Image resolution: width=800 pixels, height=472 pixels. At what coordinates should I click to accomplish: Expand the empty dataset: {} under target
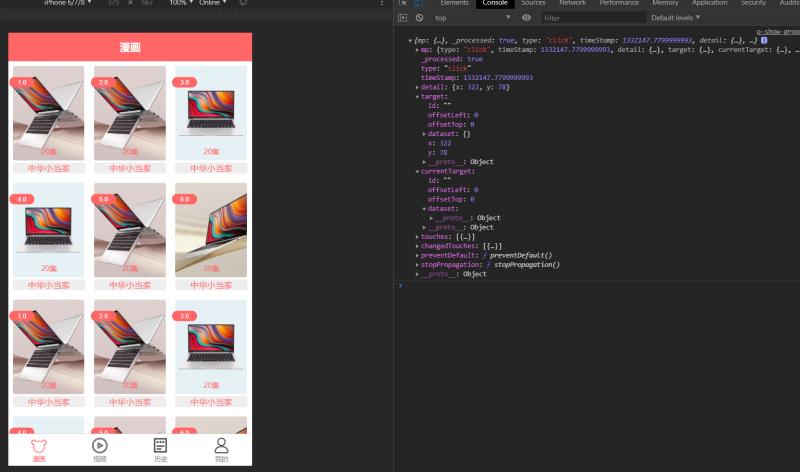coord(424,134)
